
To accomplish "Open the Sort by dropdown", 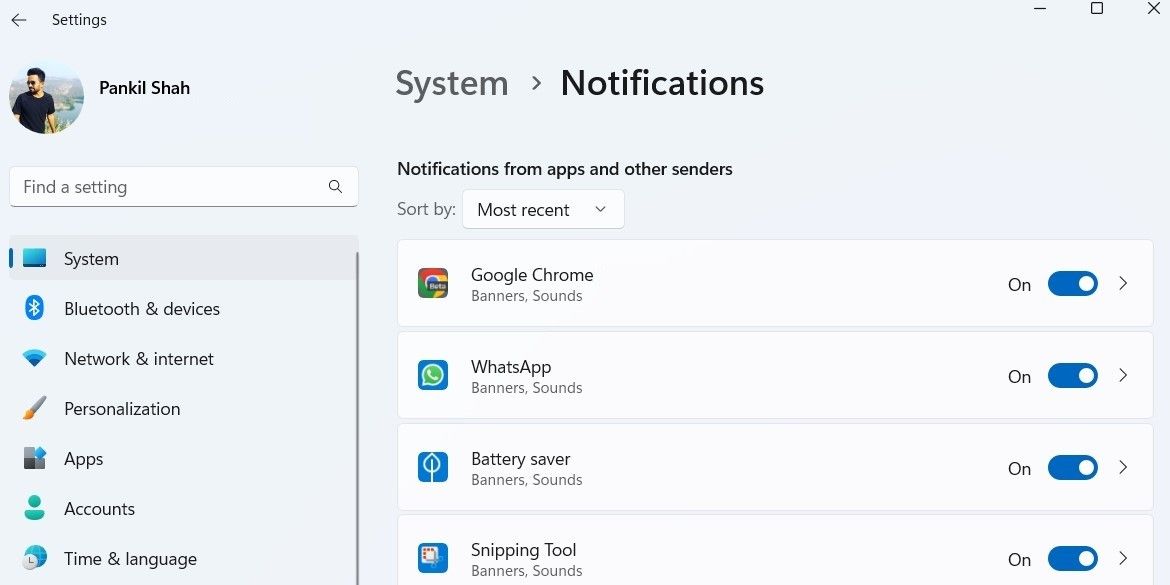I will coord(543,209).
